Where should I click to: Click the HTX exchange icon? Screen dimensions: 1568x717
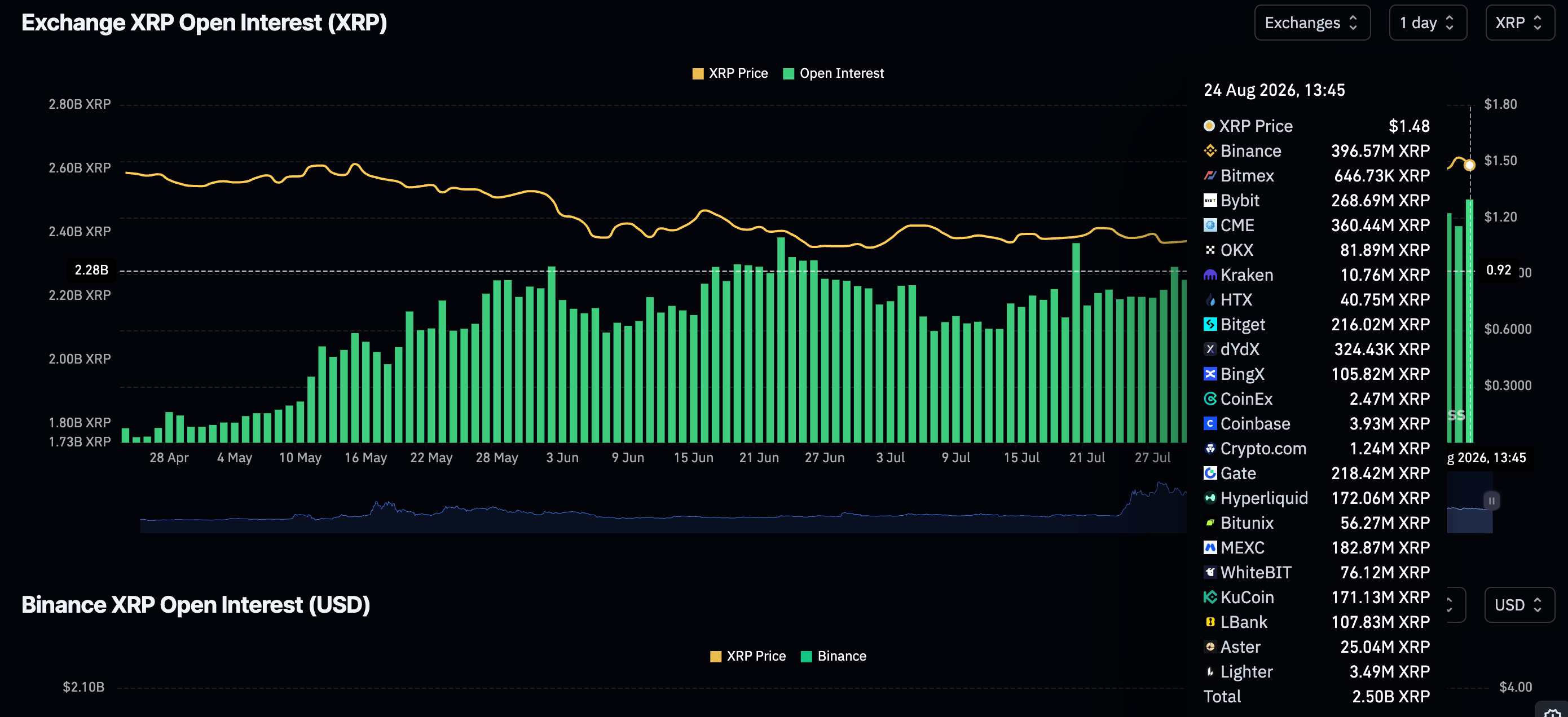[1209, 300]
